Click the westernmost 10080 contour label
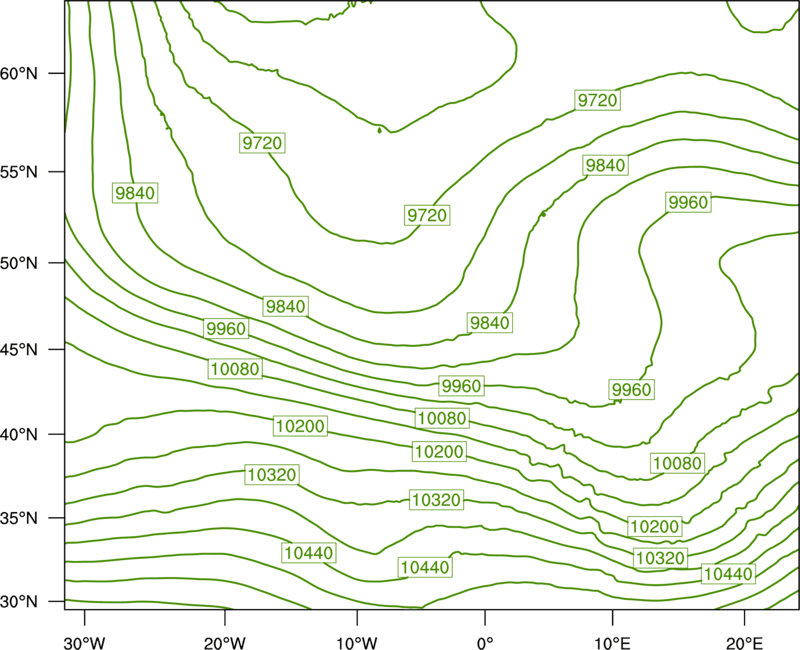Viewport: 800px width, 650px height. point(235,369)
